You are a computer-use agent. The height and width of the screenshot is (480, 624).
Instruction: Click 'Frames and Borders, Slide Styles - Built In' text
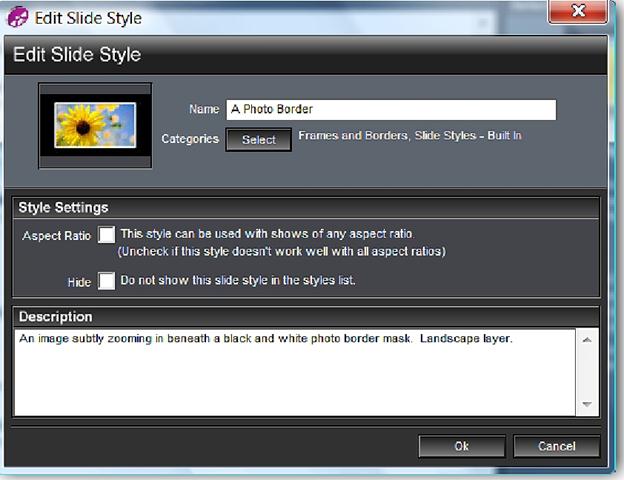coord(410,136)
